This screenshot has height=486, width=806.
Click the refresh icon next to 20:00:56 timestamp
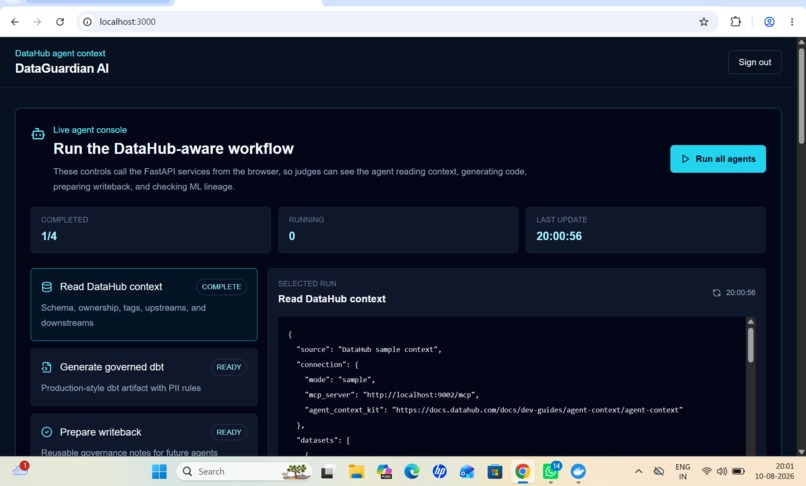click(717, 293)
